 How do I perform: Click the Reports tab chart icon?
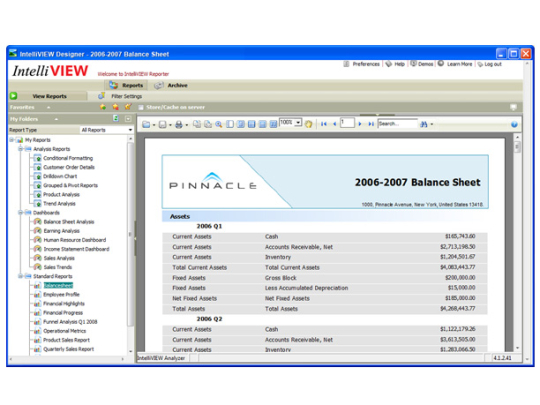(x=113, y=85)
